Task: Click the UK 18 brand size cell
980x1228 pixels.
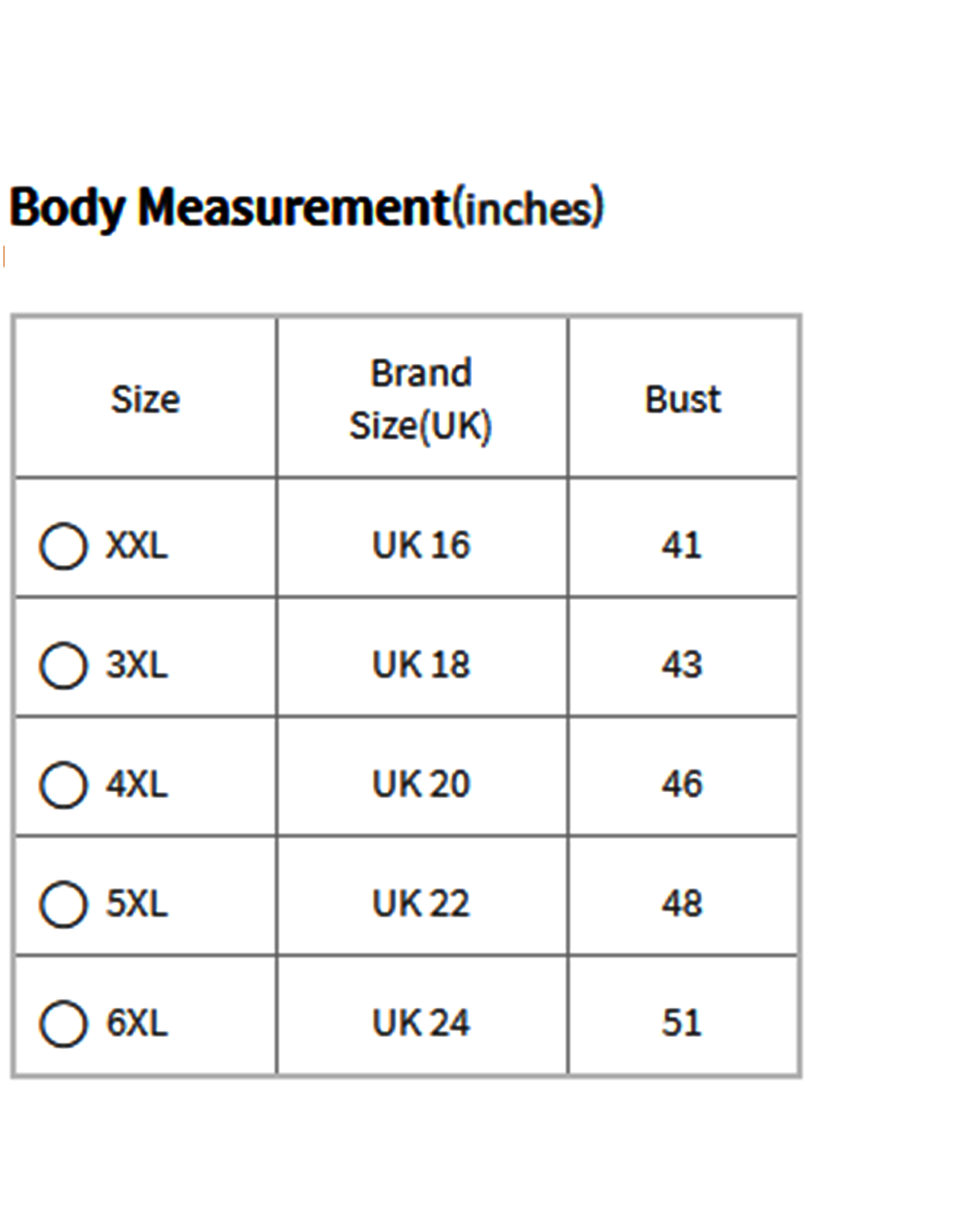Action: (421, 665)
